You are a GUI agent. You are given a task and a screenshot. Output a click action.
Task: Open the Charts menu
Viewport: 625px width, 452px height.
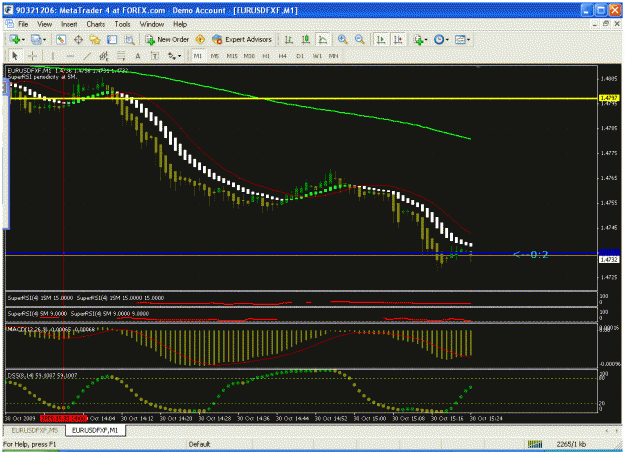[x=96, y=24]
